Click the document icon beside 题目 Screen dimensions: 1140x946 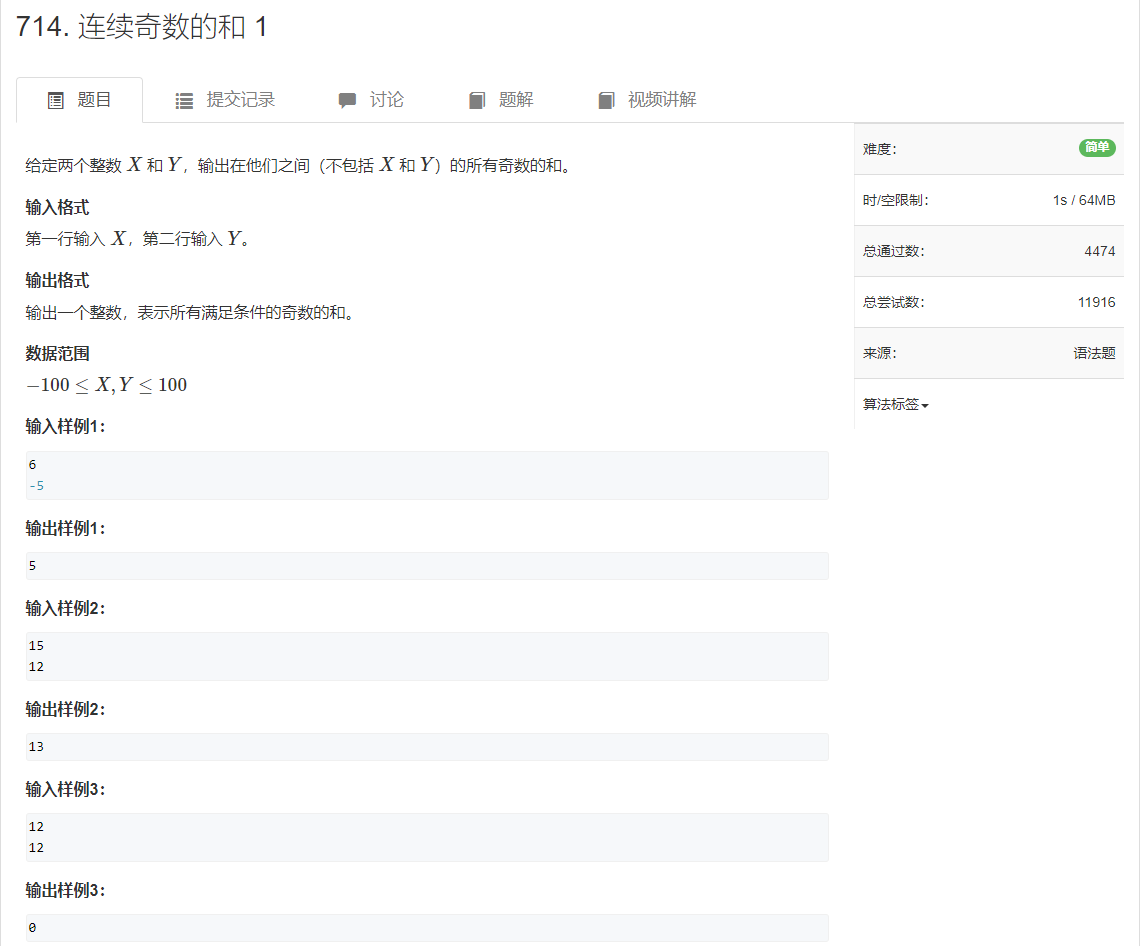(x=56, y=100)
